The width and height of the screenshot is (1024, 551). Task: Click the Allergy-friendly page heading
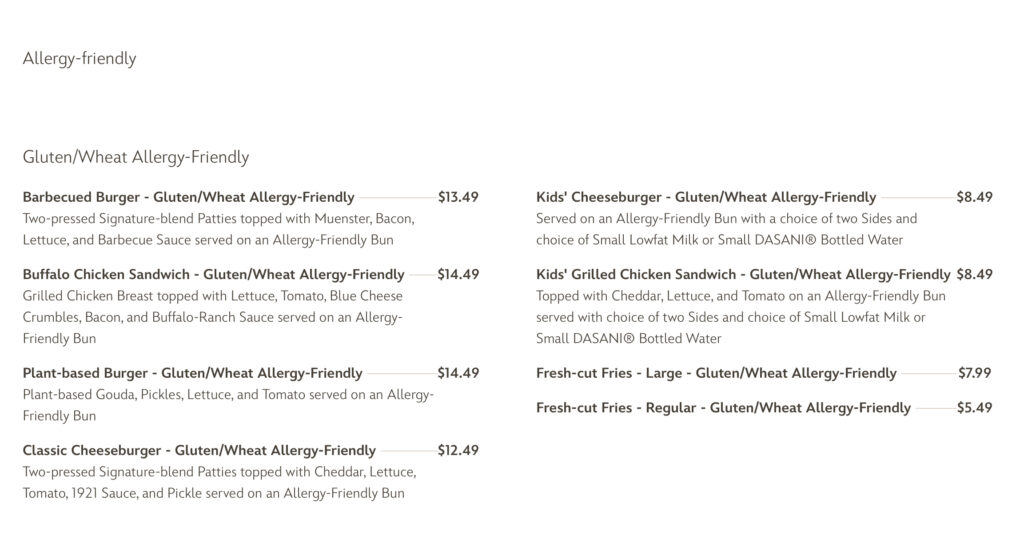[79, 59]
